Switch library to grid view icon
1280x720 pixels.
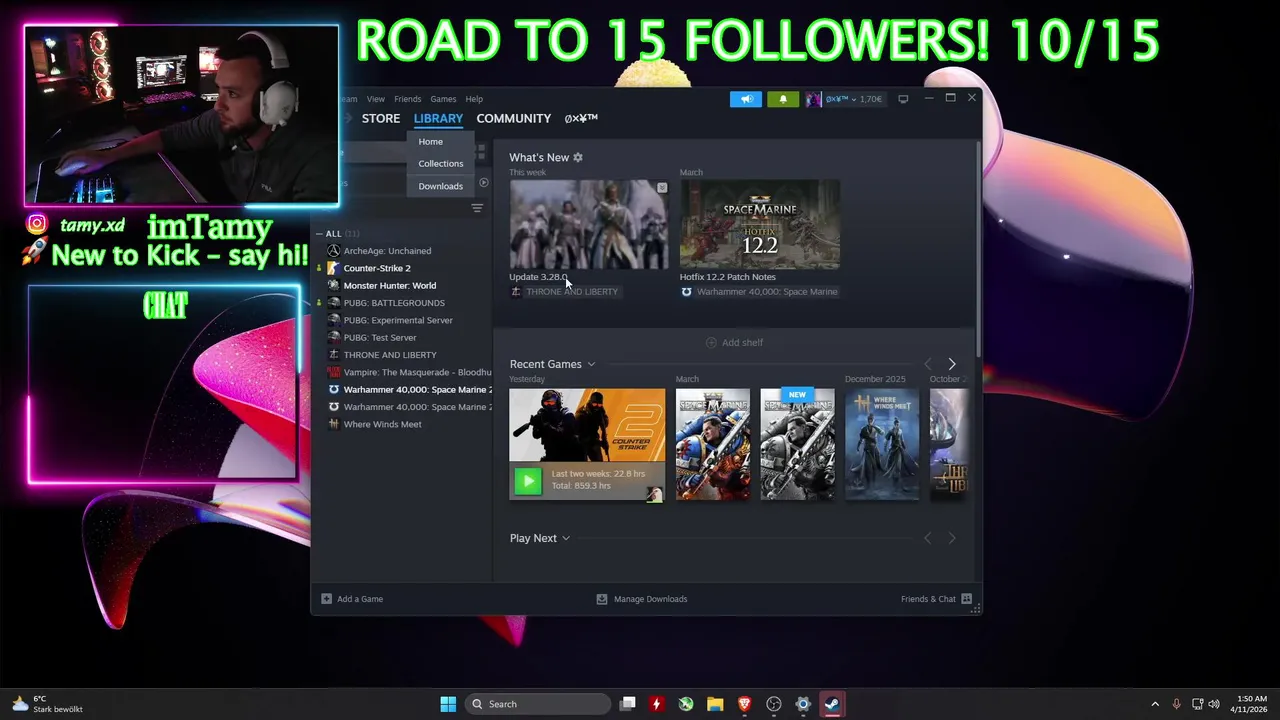click(481, 152)
